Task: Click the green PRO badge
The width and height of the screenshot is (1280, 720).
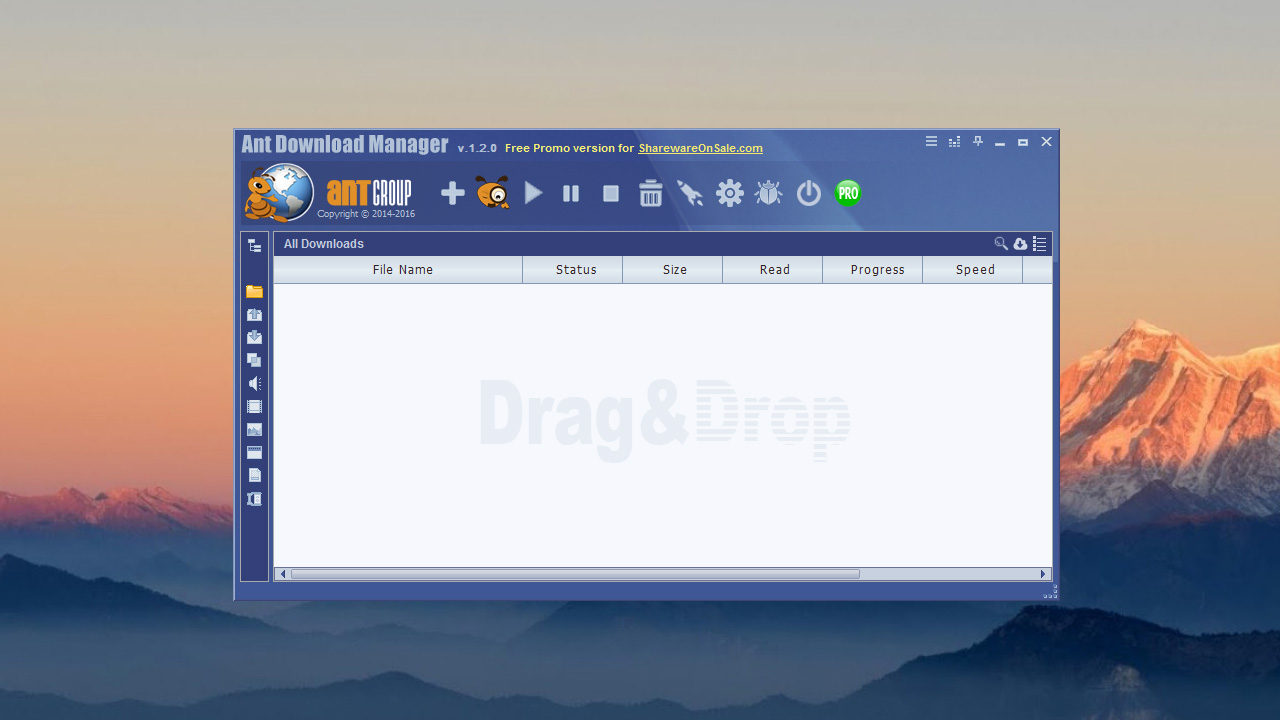Action: pyautogui.click(x=848, y=193)
